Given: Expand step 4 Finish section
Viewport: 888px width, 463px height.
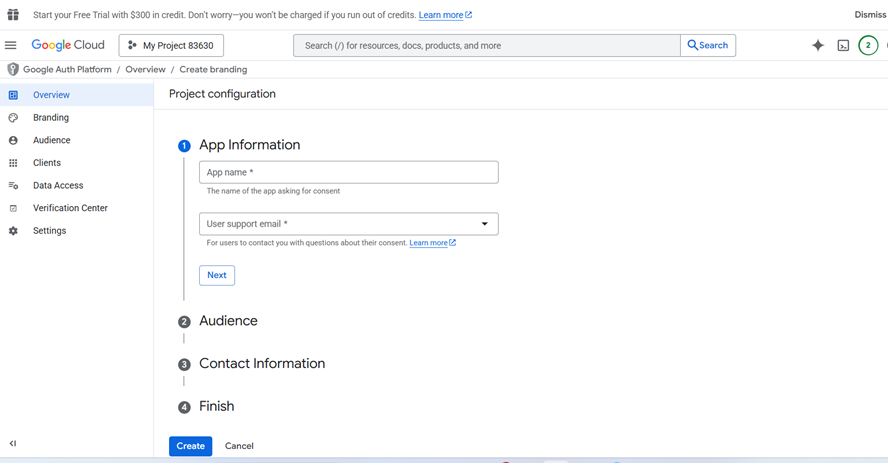Looking at the screenshot, I should pos(216,406).
